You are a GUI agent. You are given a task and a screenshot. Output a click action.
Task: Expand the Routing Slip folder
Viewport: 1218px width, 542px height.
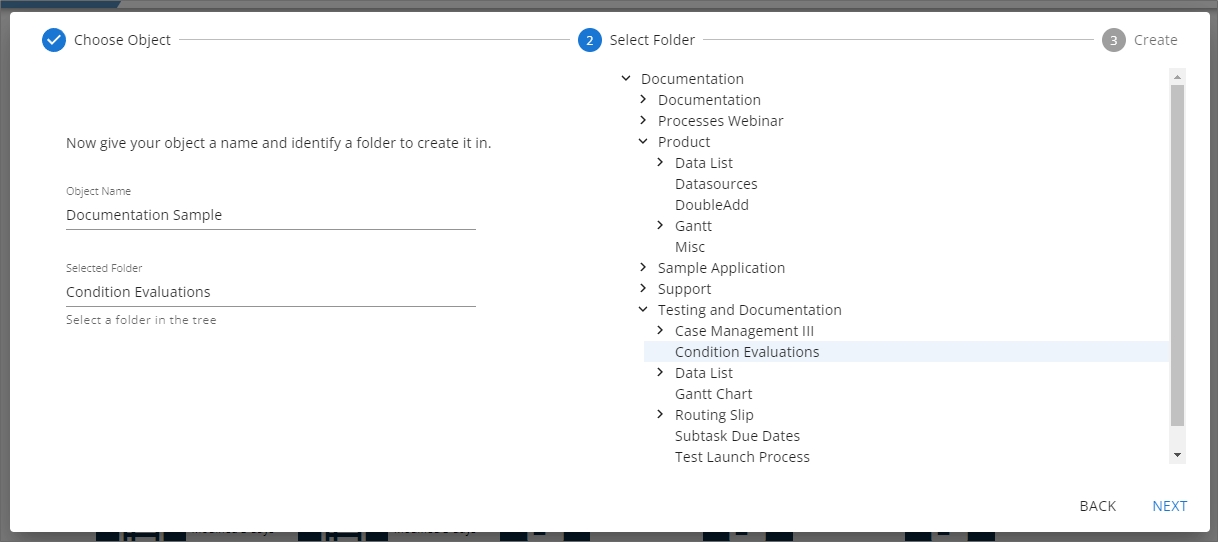(660, 415)
